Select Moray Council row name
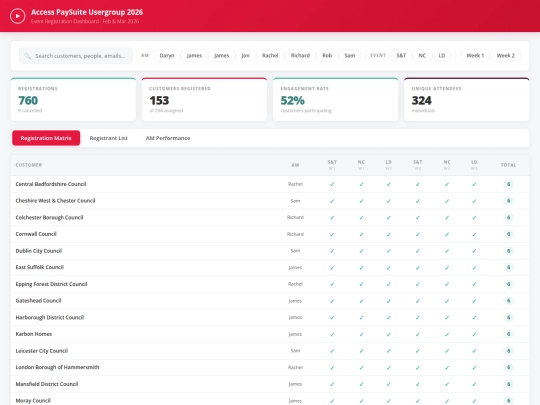 [x=33, y=401]
